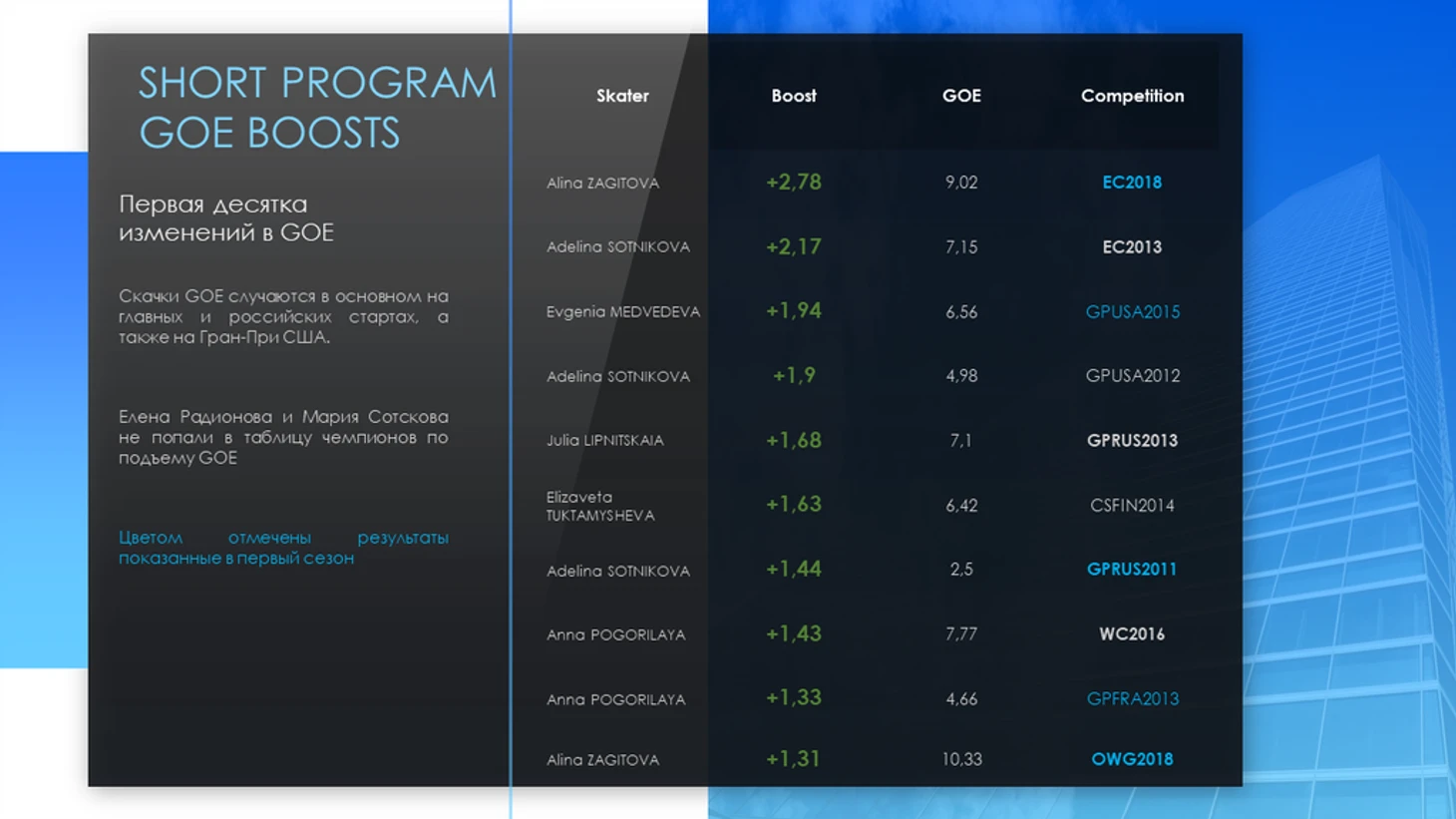Click the "SHORT PROGRAM GOE BOOSTS" slide title
The width and height of the screenshot is (1456, 819).
coord(317,108)
